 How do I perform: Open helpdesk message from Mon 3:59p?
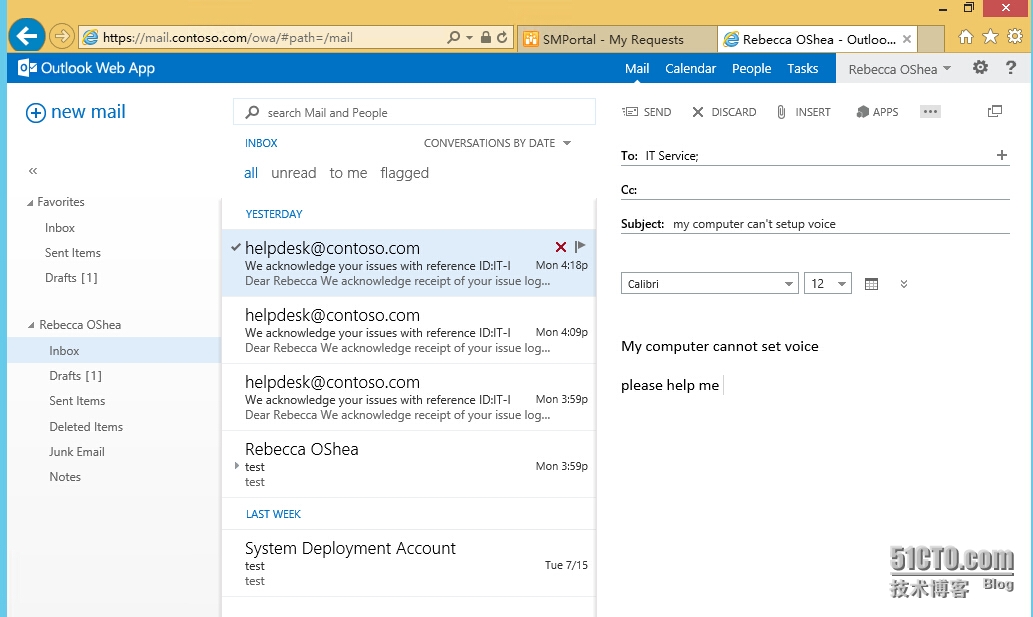409,398
